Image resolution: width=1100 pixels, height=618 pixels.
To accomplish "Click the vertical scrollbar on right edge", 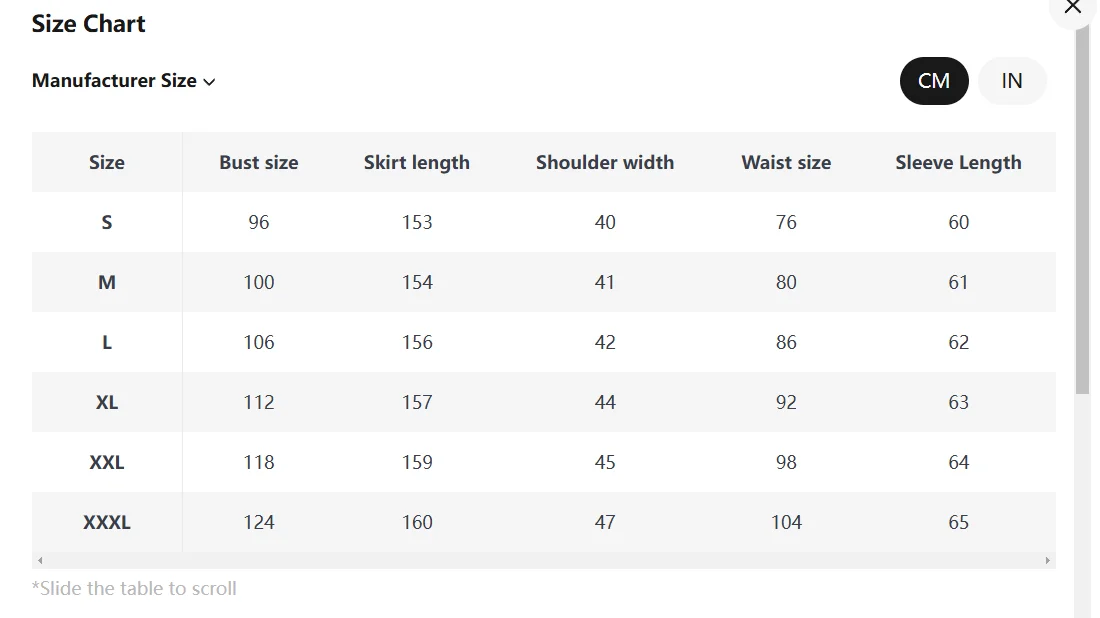I will click(x=1082, y=210).
